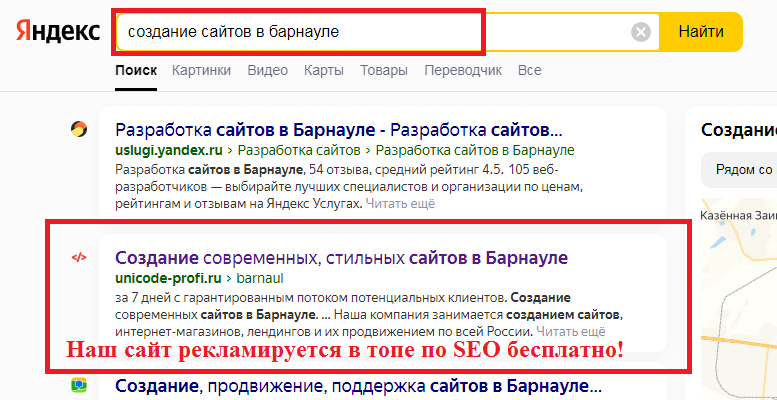This screenshot has height=400, width=777.
Task: Switch to the Картинки tab
Action: (x=201, y=70)
